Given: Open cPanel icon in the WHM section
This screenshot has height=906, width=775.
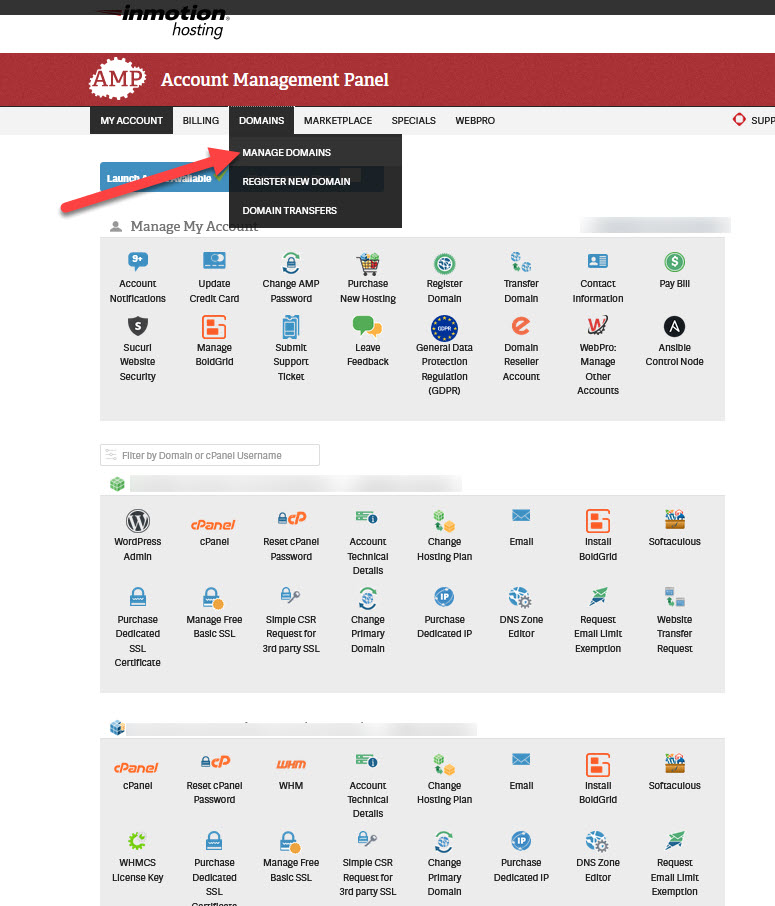Looking at the screenshot, I should (136, 768).
